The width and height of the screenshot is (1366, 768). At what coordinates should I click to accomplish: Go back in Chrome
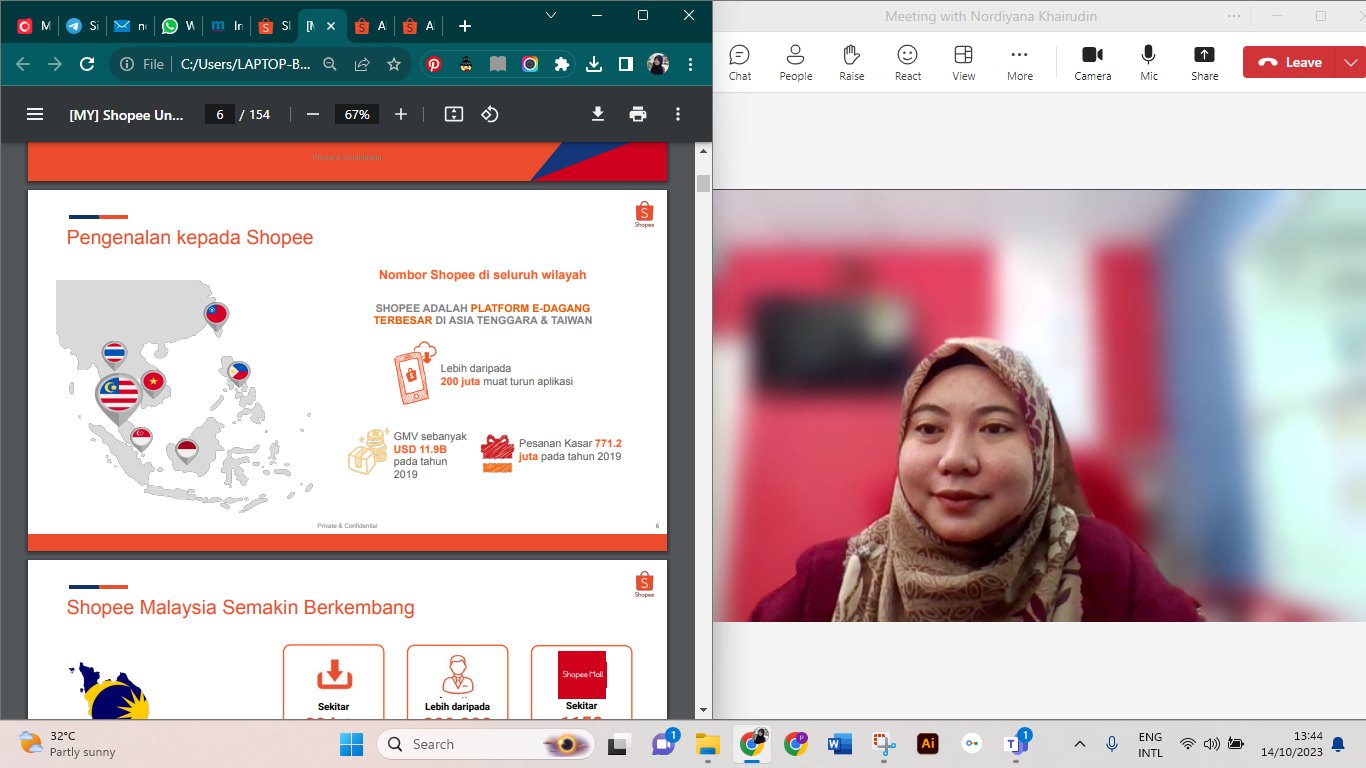(23, 64)
